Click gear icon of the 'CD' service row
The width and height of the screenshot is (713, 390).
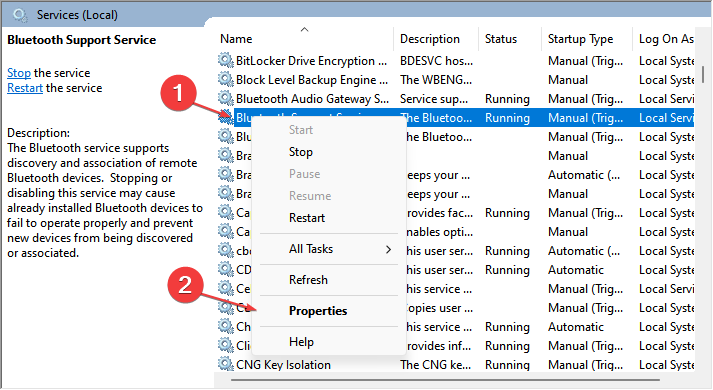pyautogui.click(x=226, y=269)
